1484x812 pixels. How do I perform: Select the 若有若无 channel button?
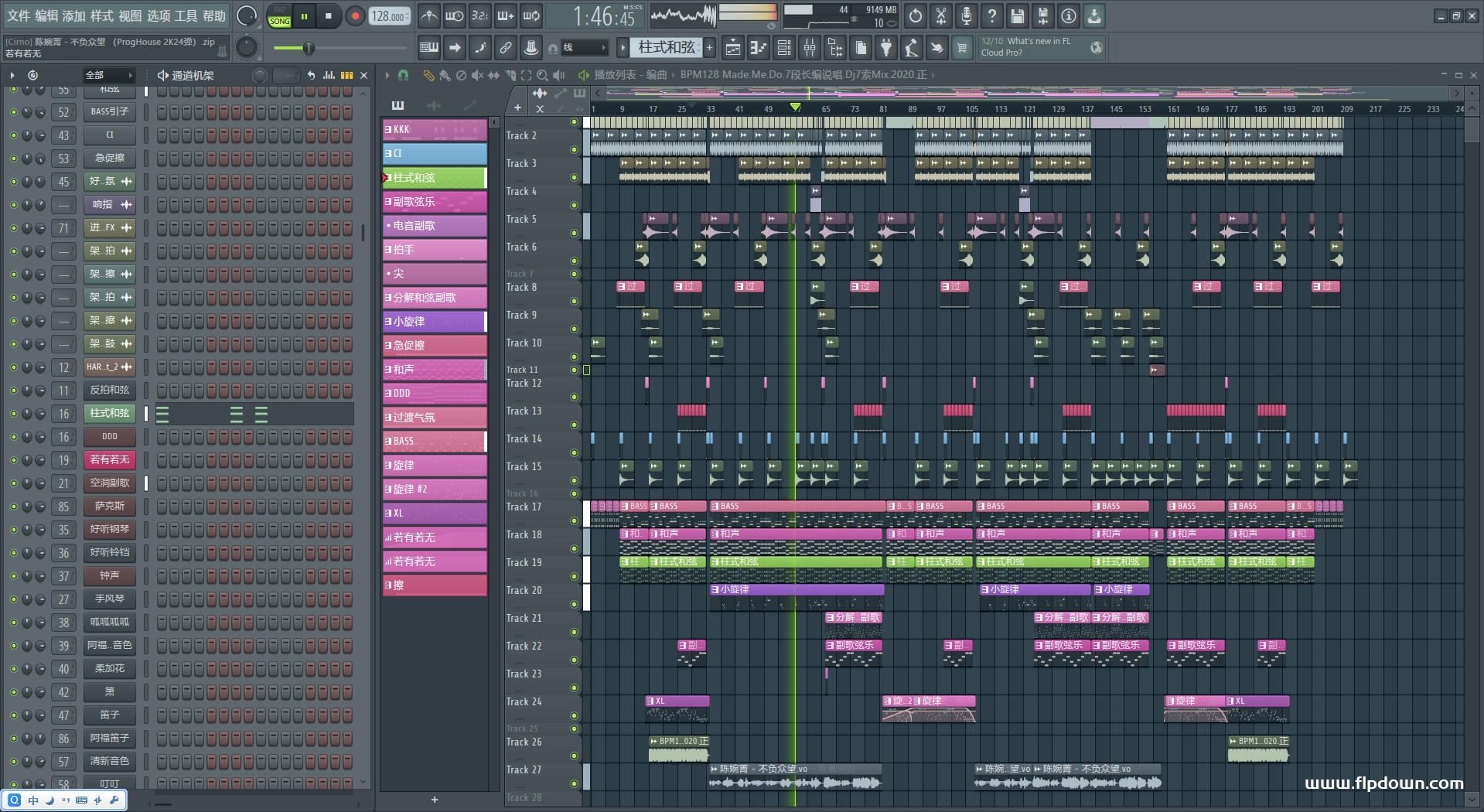[x=110, y=460]
